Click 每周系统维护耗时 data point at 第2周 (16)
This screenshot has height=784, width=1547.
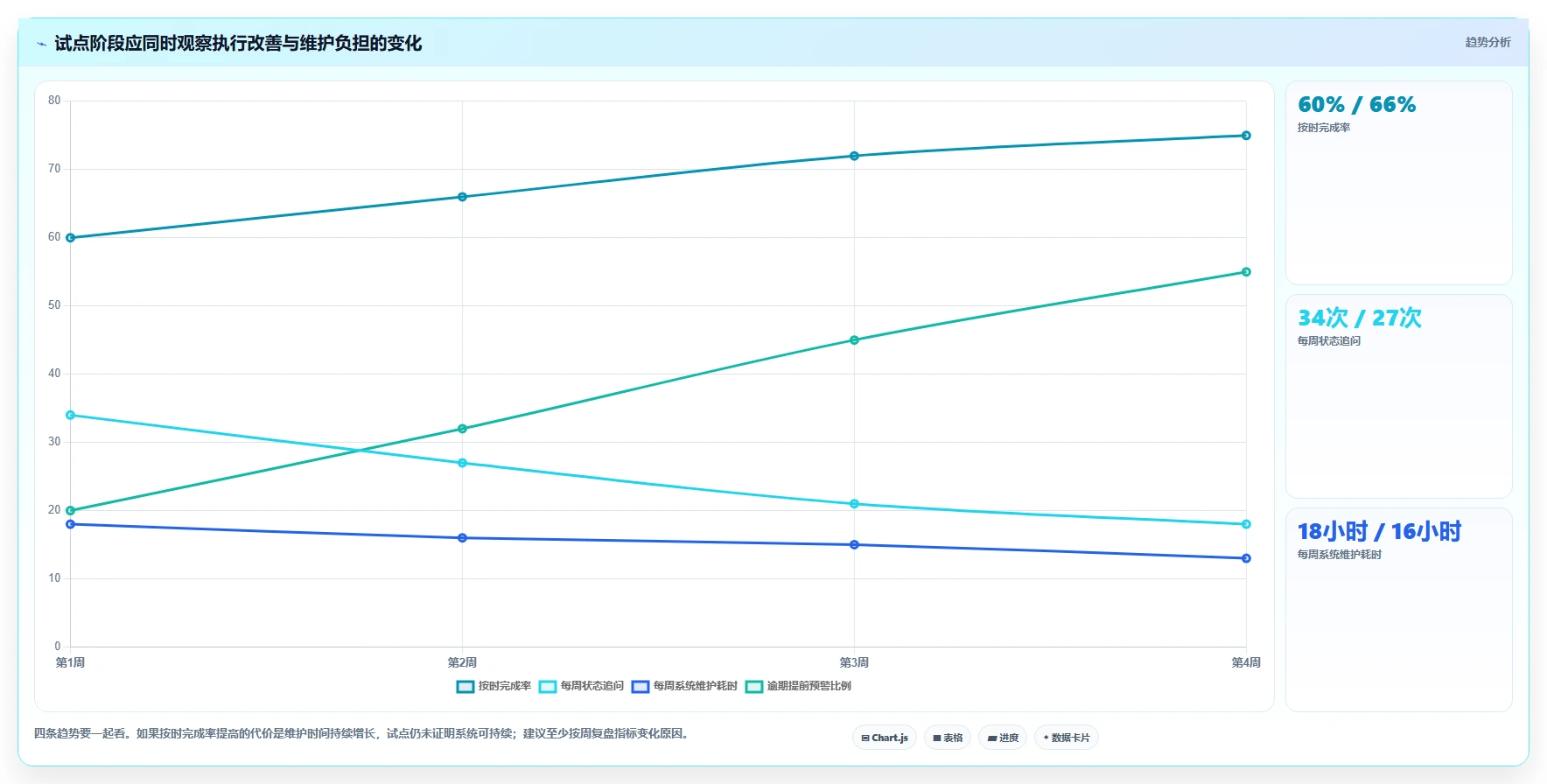tap(463, 538)
